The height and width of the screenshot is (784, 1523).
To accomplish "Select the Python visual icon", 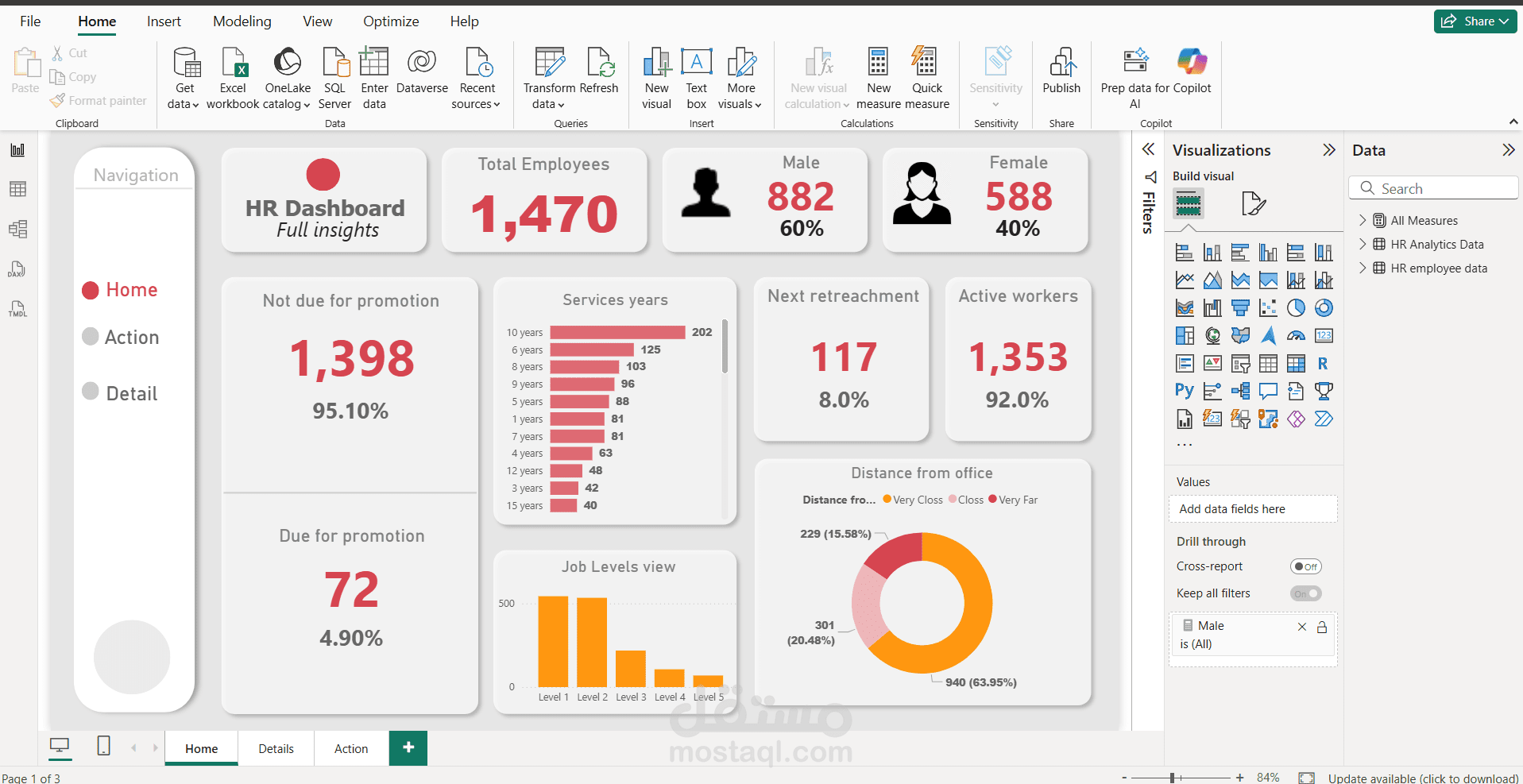I will click(1184, 391).
